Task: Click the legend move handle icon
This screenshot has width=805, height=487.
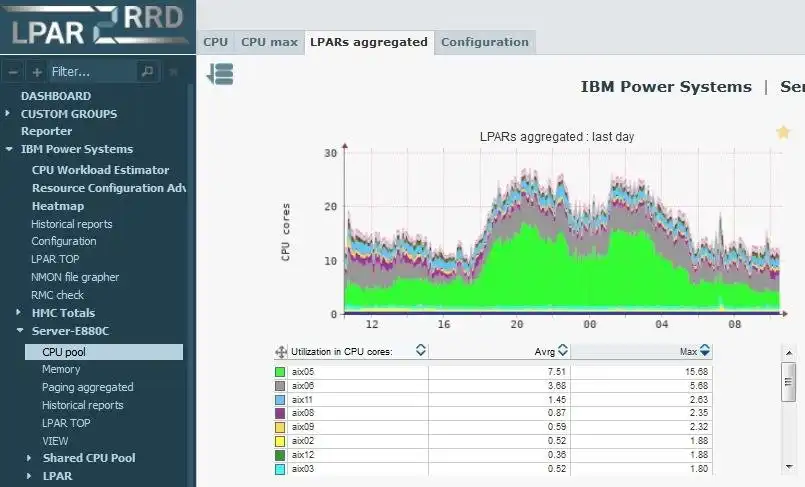Action: (x=281, y=352)
